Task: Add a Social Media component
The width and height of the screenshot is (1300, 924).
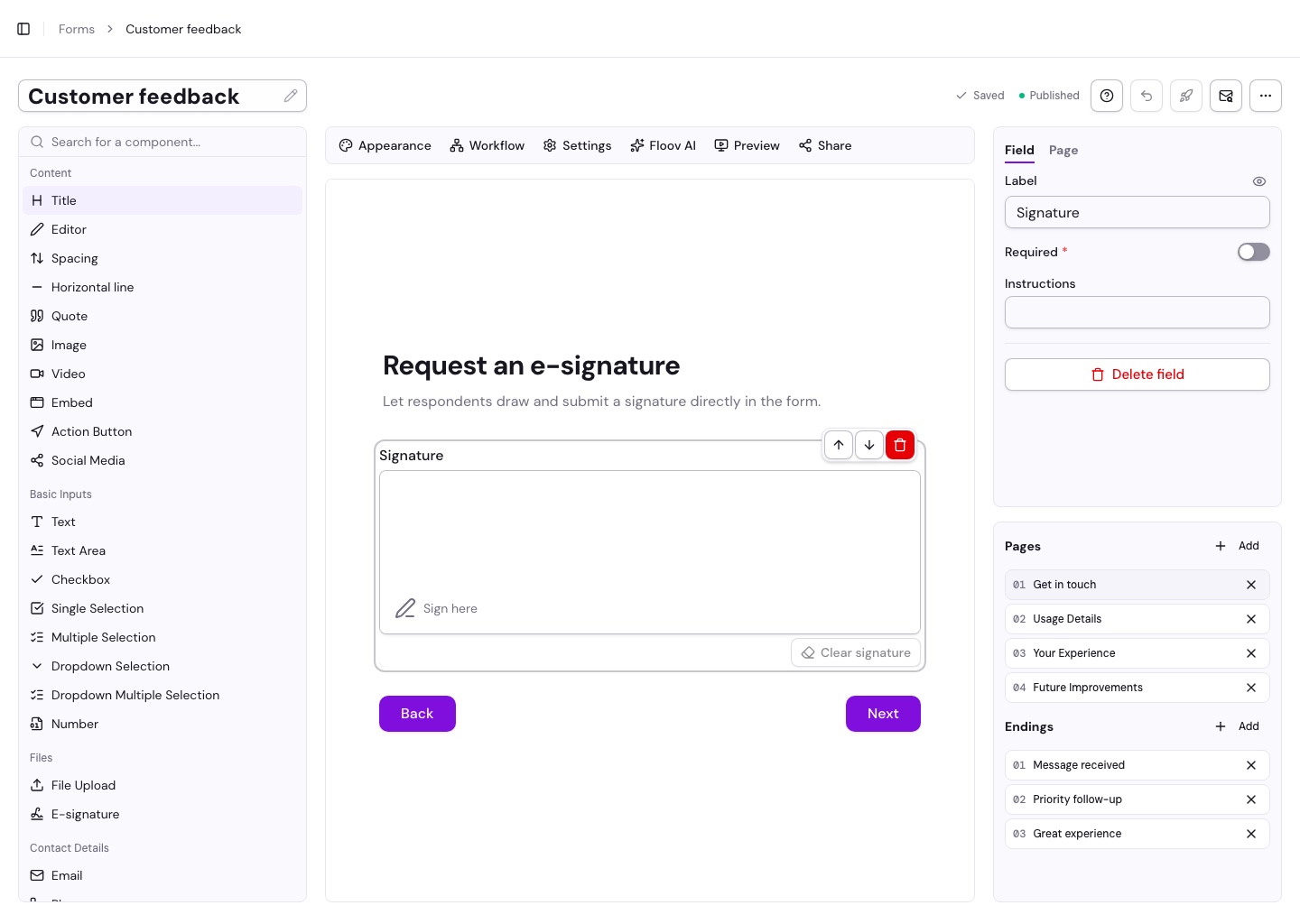Action: click(x=162, y=460)
